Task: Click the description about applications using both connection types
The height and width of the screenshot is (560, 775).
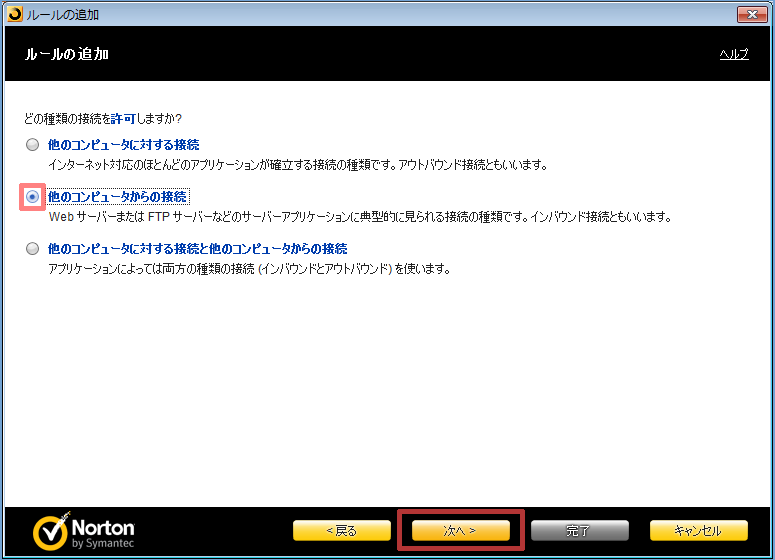Action: (250, 269)
